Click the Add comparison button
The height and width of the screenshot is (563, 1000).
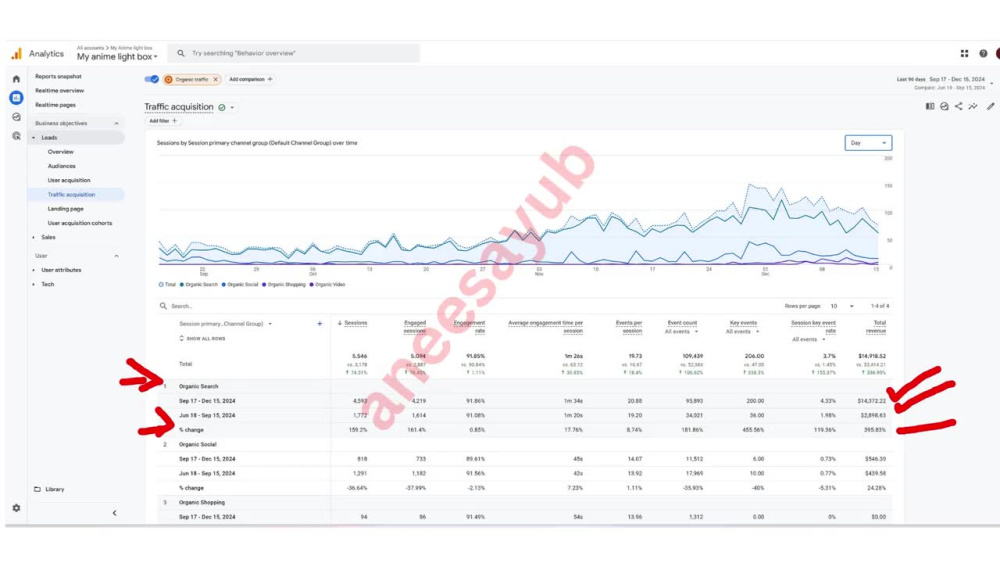point(251,80)
